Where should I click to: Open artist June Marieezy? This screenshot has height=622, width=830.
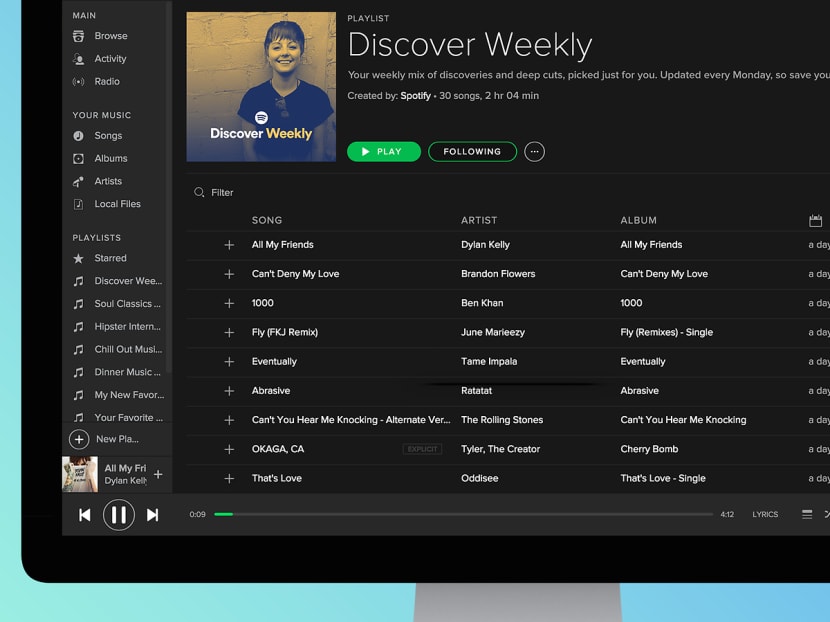coord(492,332)
